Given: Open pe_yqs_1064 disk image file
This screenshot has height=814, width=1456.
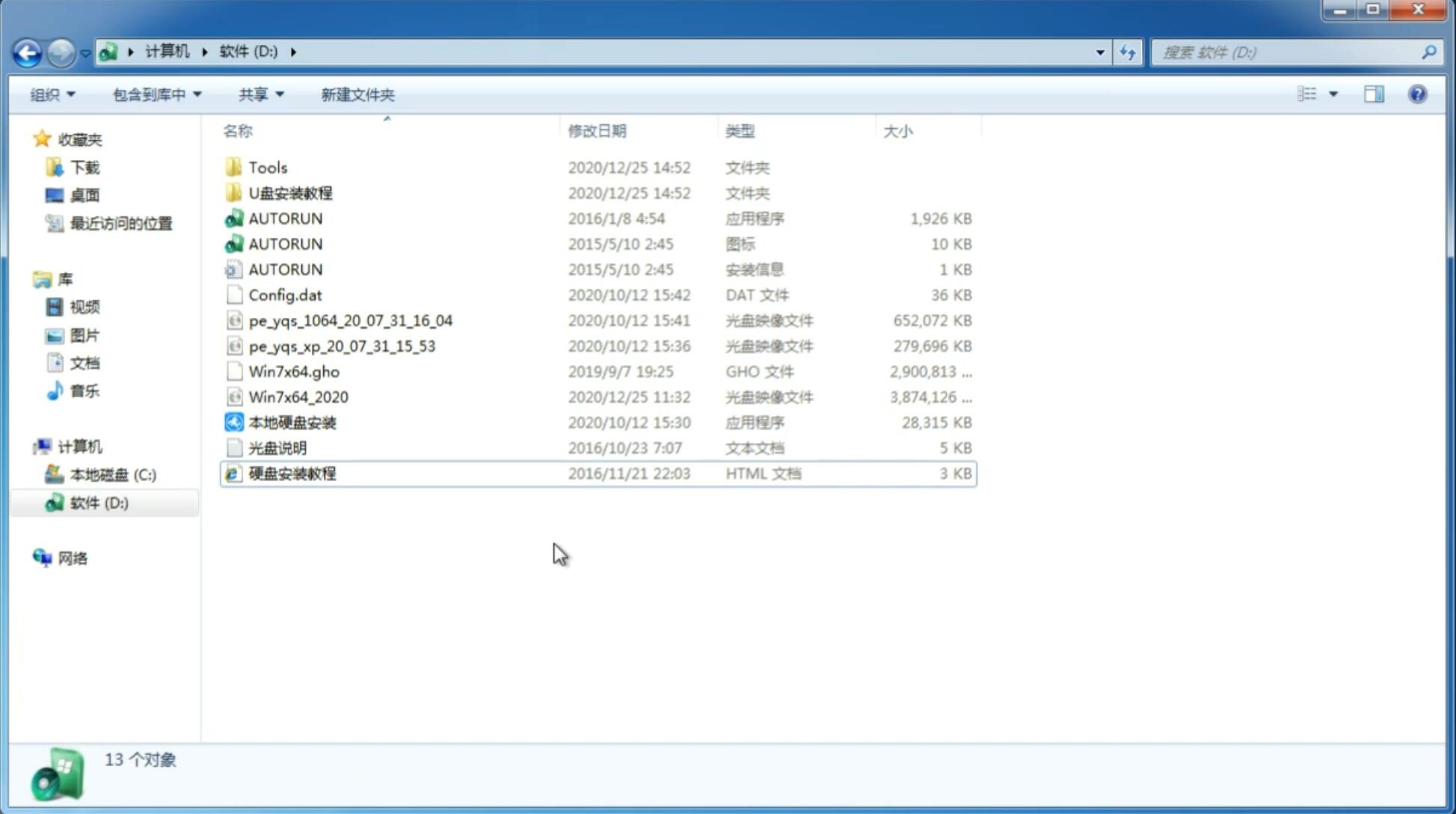Looking at the screenshot, I should tap(350, 320).
